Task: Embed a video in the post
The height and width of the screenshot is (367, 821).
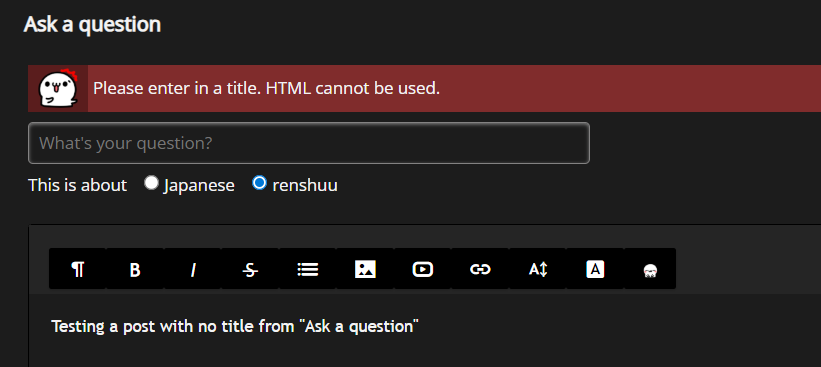Action: (423, 269)
